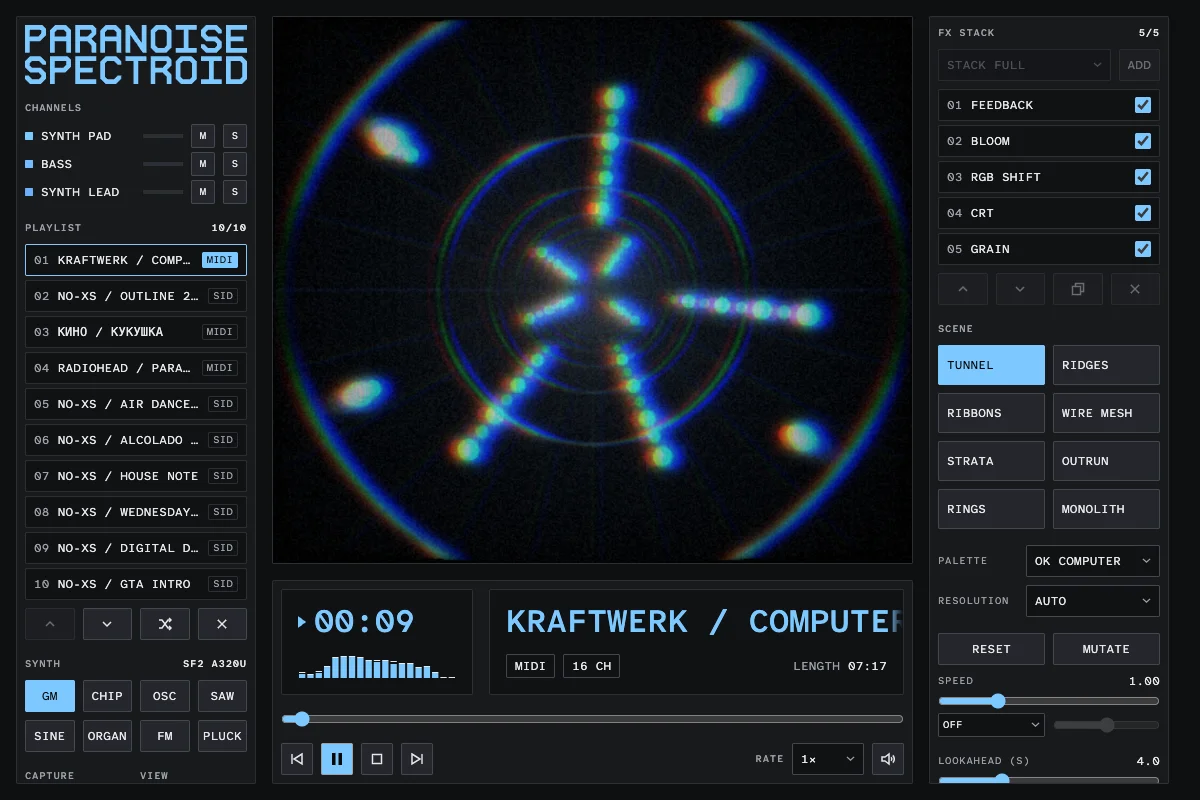
Task: Open the playback Rate dropdown
Action: point(828,759)
